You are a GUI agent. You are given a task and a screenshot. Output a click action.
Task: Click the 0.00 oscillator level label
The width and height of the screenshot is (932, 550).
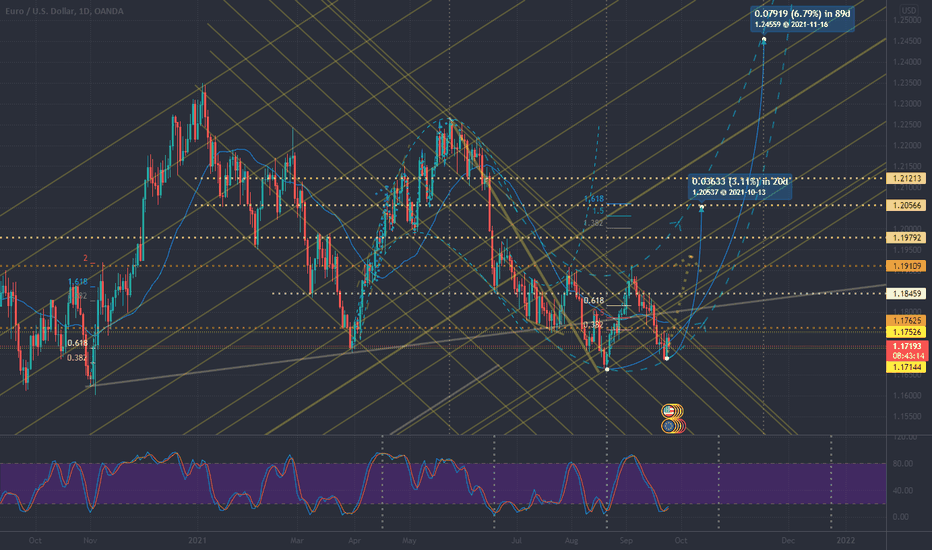(900, 517)
